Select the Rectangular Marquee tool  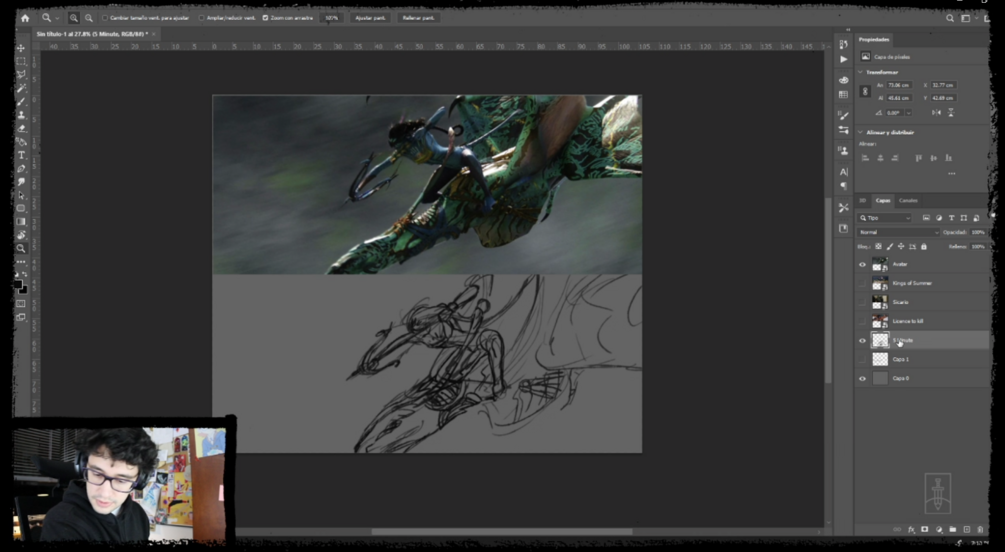[21, 62]
